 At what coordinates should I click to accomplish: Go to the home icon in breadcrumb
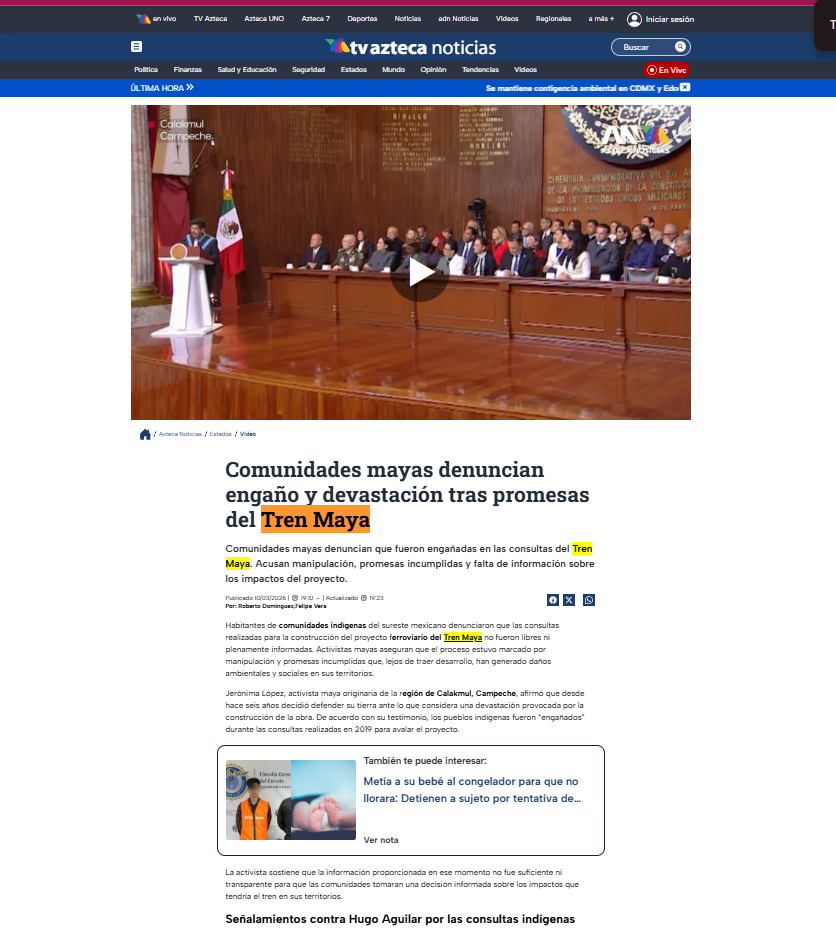tap(145, 434)
